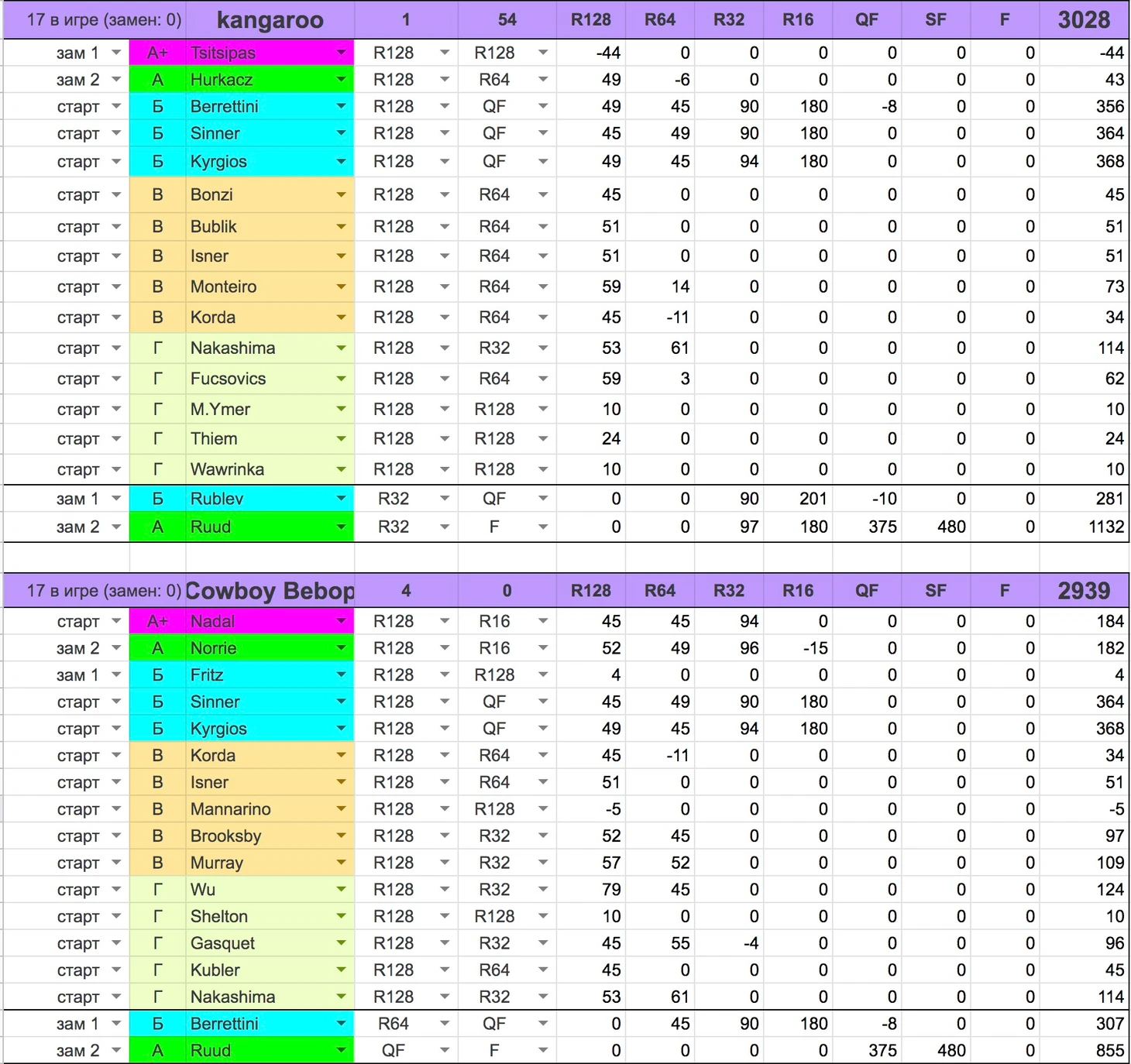1131x1064 pixels.
Task: Open the player dropdown arrow for Wawrinka
Action: [x=341, y=469]
